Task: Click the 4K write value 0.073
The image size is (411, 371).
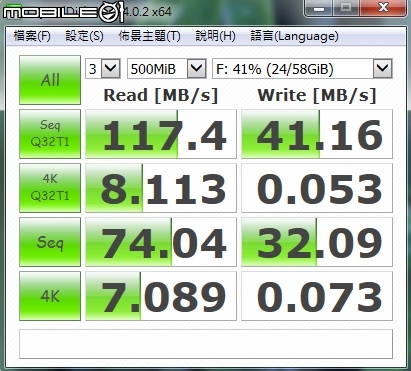Action: pos(317,296)
